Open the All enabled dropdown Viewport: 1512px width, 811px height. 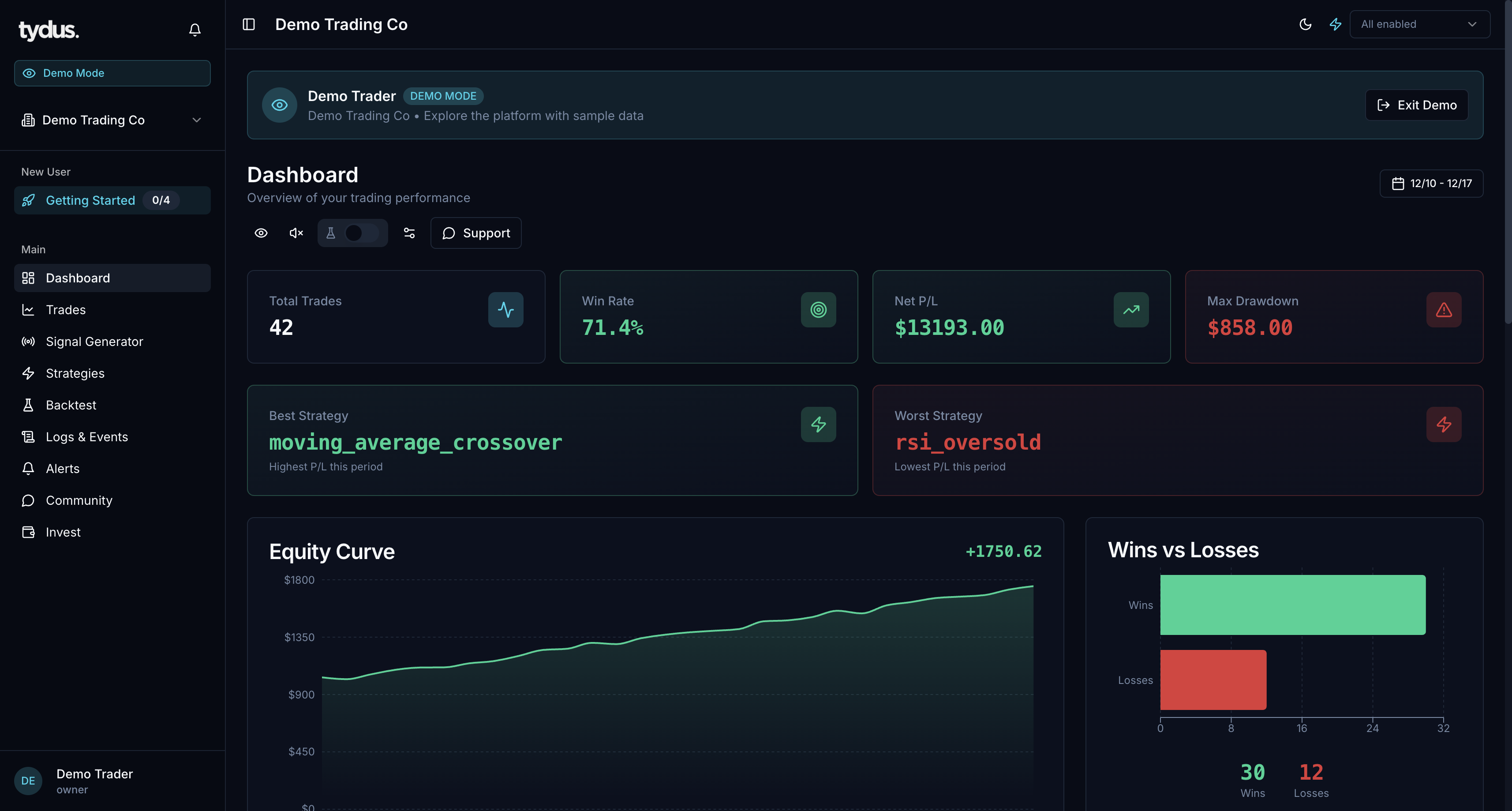[x=1420, y=24]
